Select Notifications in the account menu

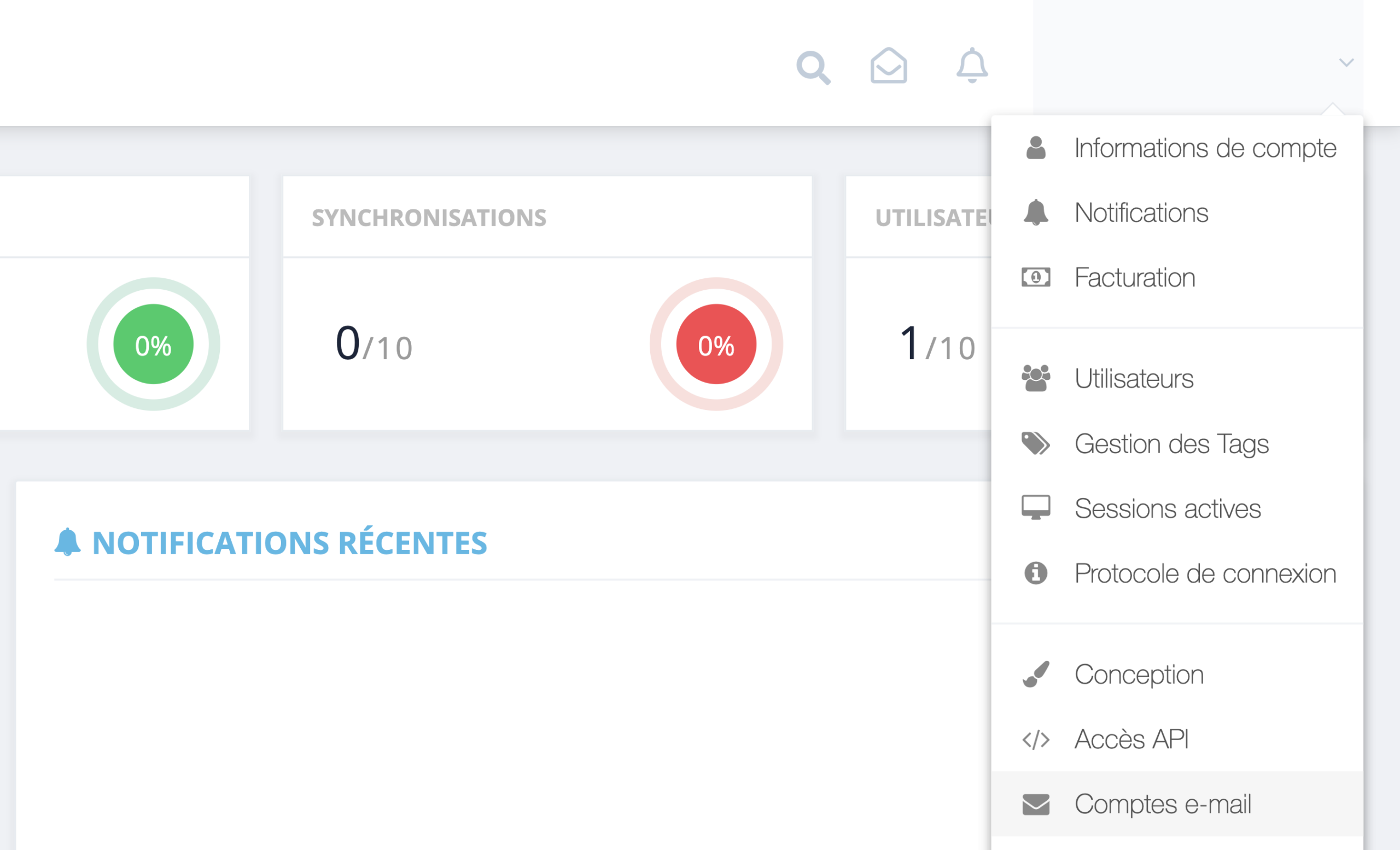(x=1177, y=213)
